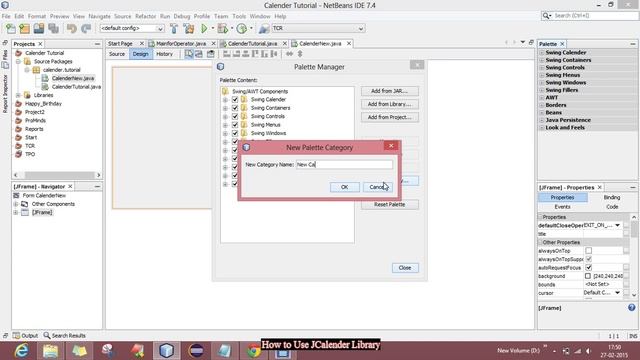Switch to the History view tab
Image resolution: width=640 pixels, height=360 pixels.
coord(164,54)
